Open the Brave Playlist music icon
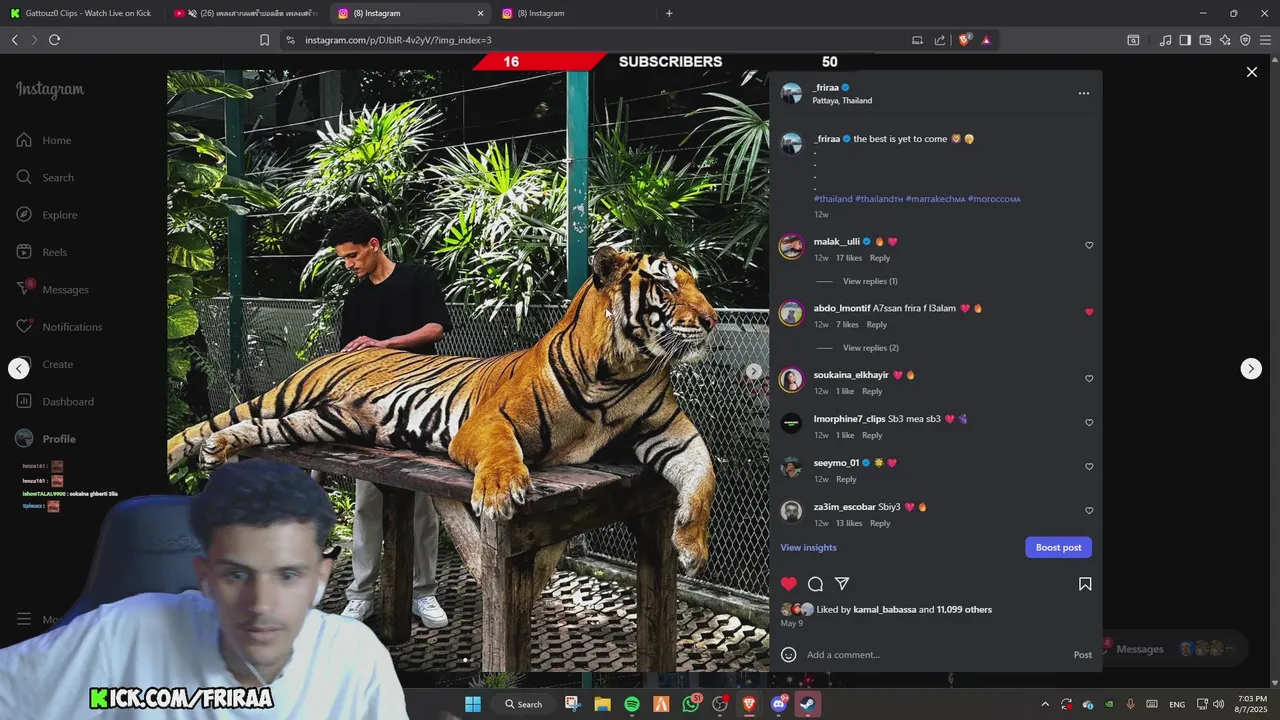Viewport: 1280px width, 720px height. coord(1165,40)
